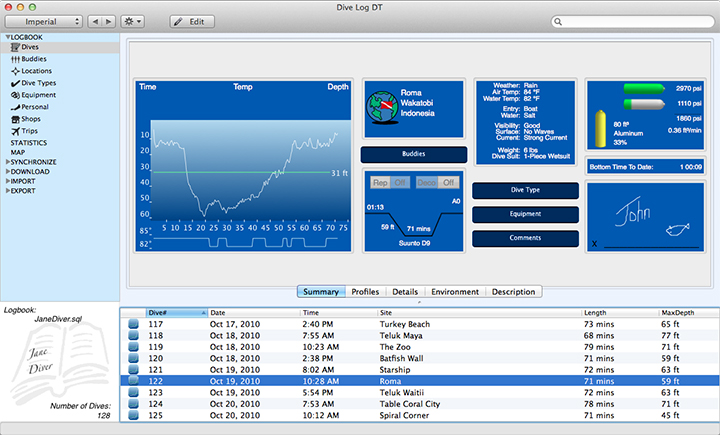This screenshot has width=720, height=435.
Task: Open the gear action dropdown menu
Action: (131, 21)
